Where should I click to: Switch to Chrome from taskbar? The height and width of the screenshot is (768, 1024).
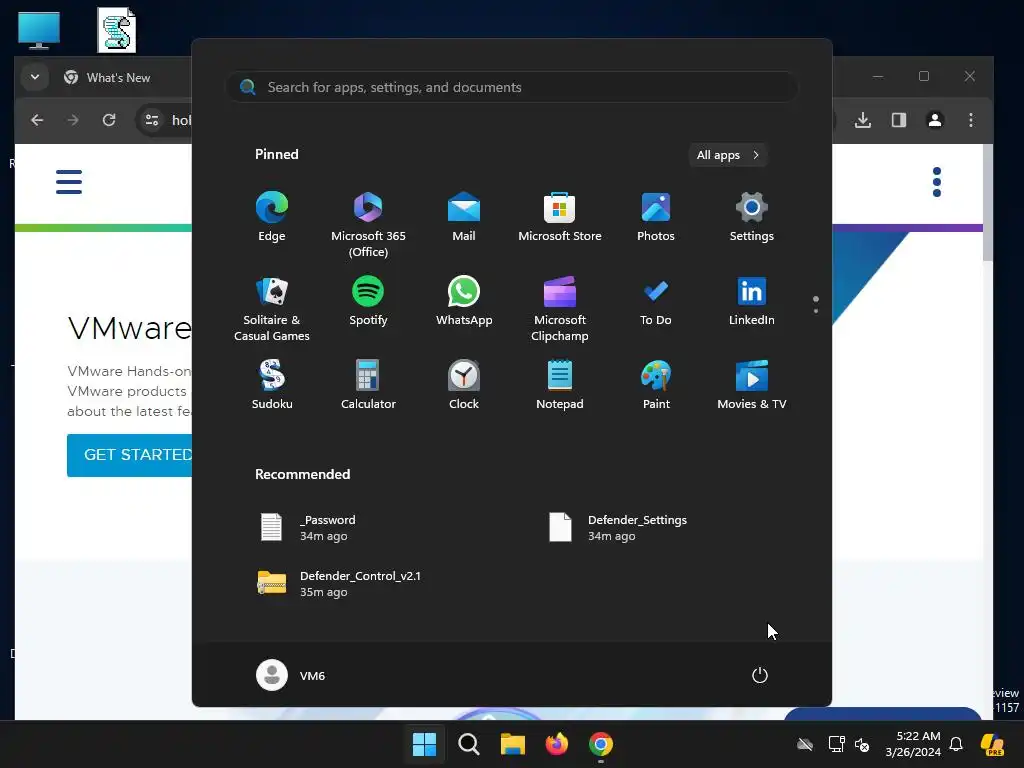601,744
